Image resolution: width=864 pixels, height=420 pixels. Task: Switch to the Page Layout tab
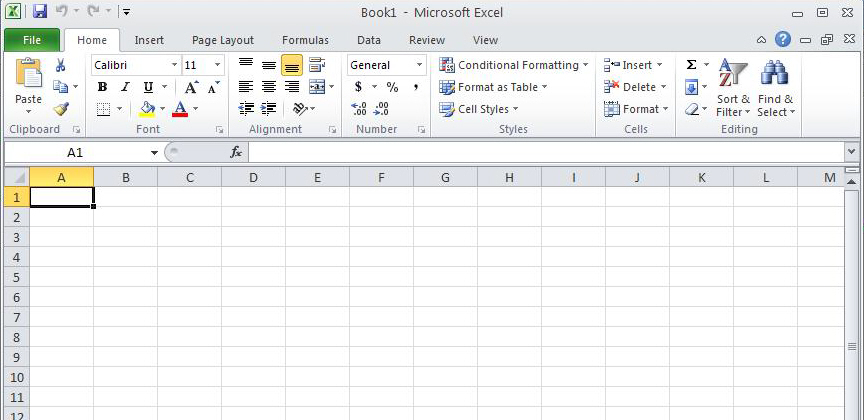[x=223, y=40]
